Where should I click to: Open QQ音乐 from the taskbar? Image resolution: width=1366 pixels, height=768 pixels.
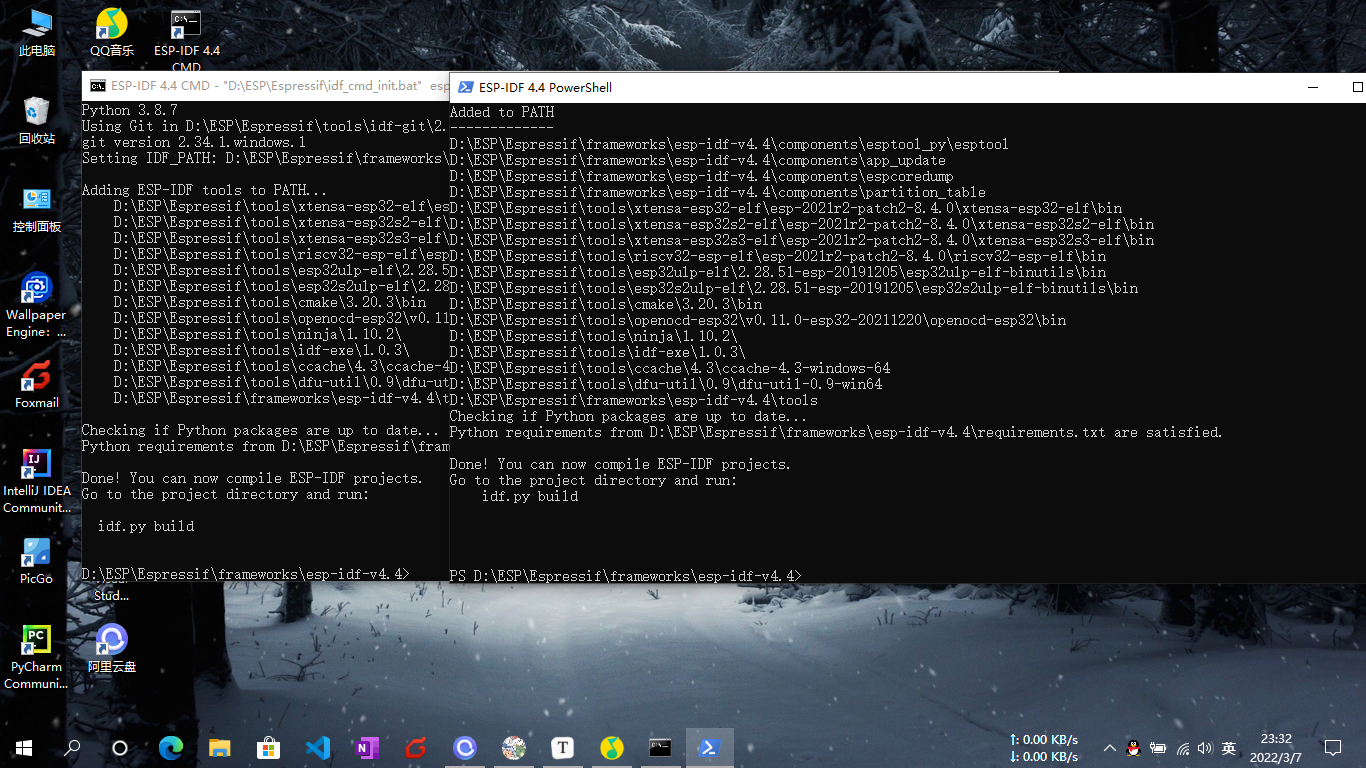tap(612, 748)
